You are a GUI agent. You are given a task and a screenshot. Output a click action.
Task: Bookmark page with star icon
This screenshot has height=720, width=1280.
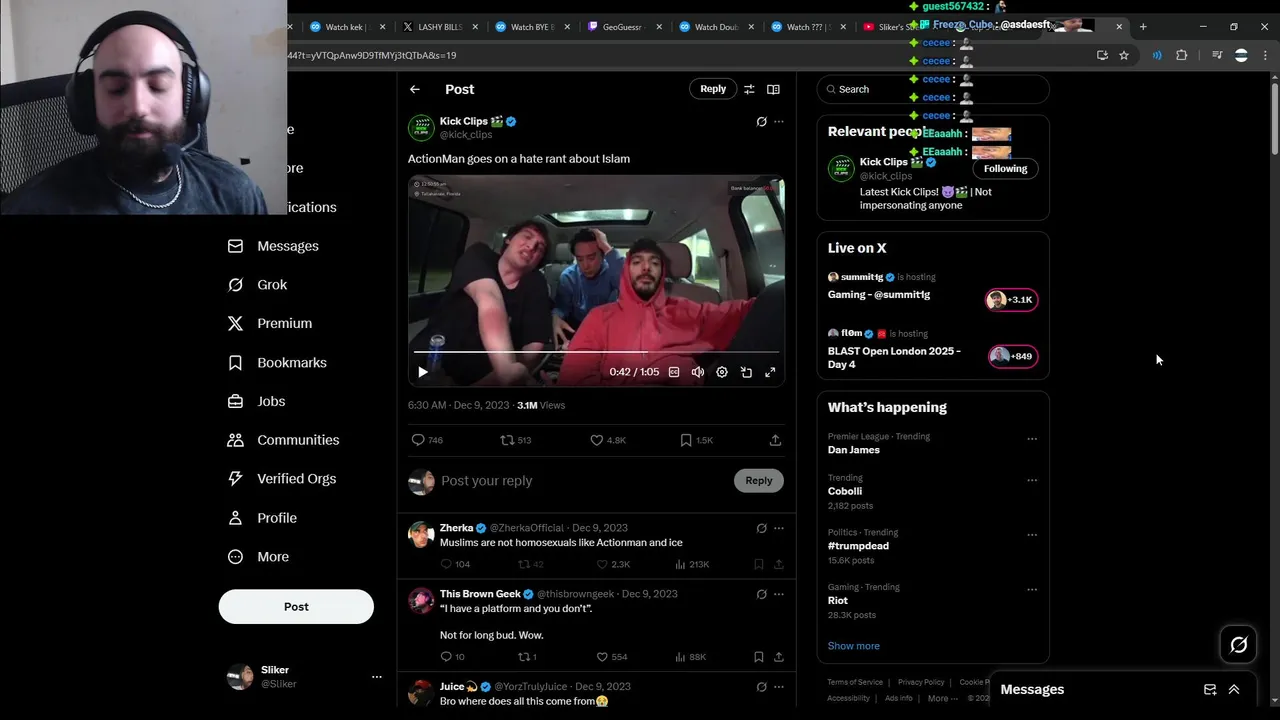(1124, 56)
